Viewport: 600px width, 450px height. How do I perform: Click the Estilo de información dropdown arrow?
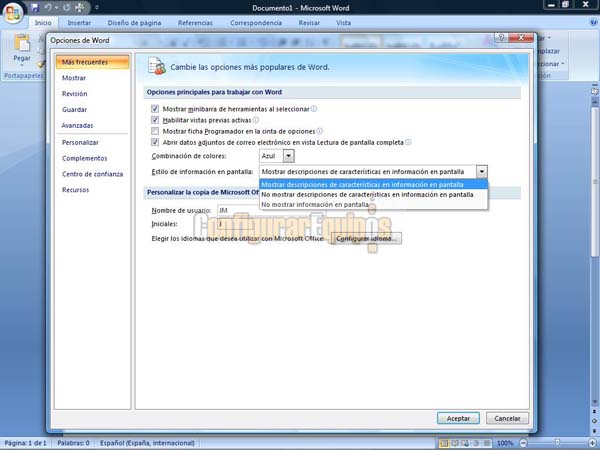point(482,172)
